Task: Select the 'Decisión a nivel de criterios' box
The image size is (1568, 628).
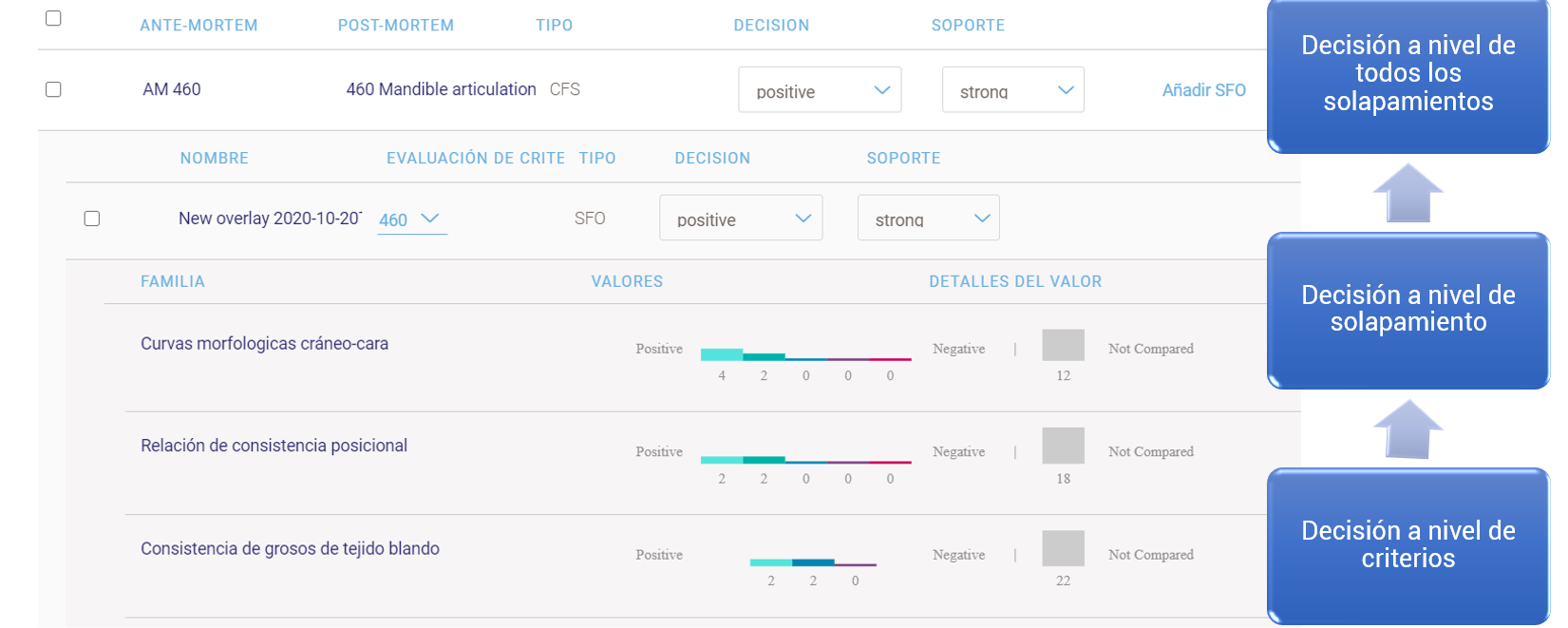Action: click(x=1407, y=544)
